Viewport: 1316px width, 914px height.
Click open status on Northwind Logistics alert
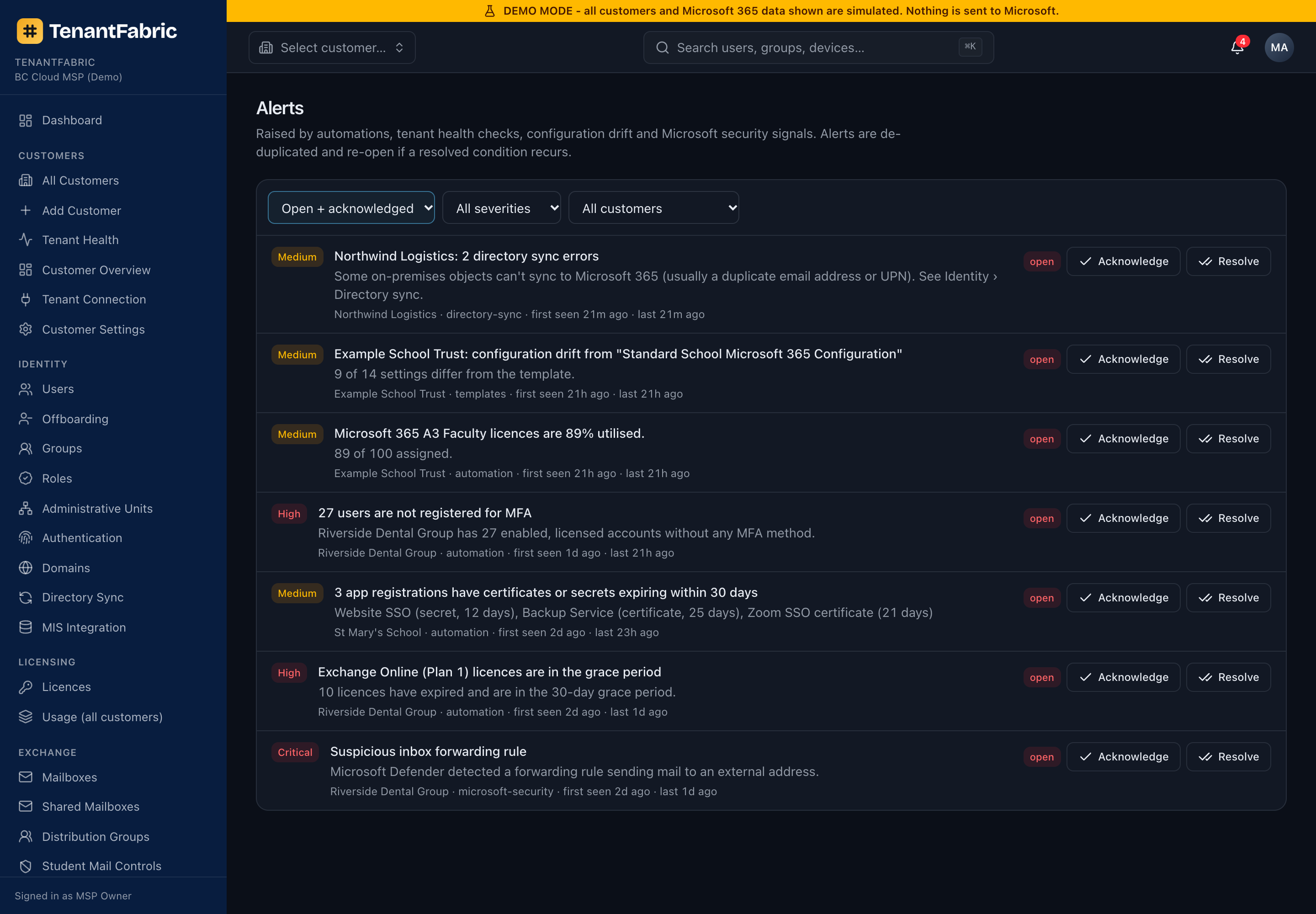click(x=1042, y=262)
